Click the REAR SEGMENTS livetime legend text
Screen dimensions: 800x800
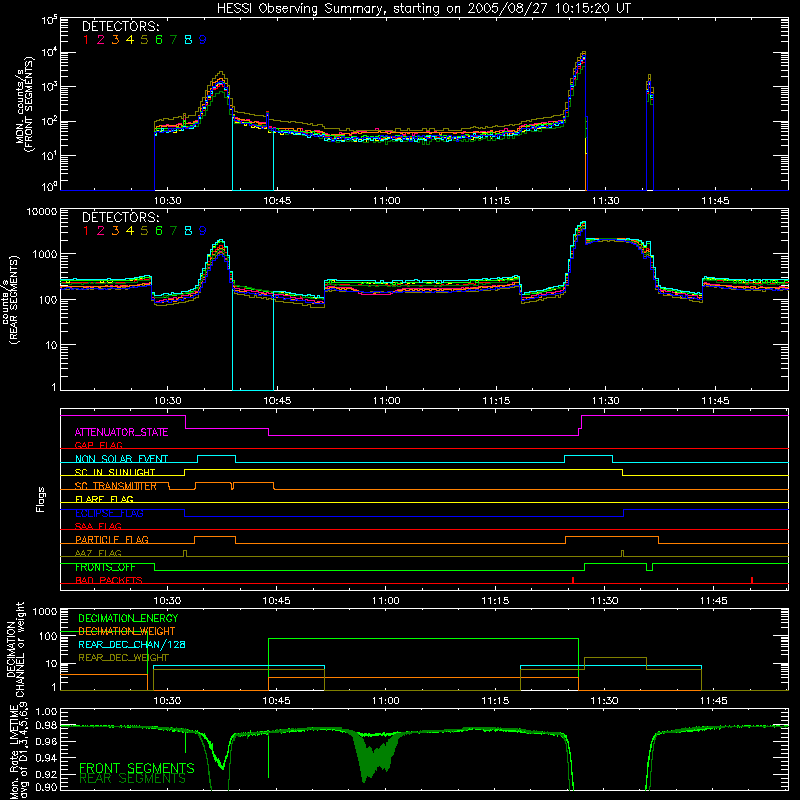pyautogui.click(x=132, y=779)
